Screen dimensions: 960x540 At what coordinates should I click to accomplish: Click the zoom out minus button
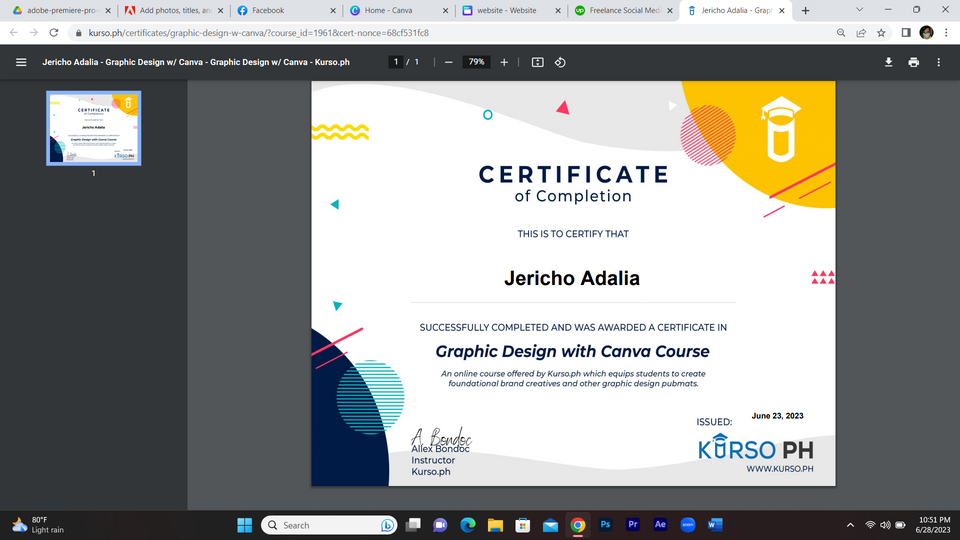[449, 62]
